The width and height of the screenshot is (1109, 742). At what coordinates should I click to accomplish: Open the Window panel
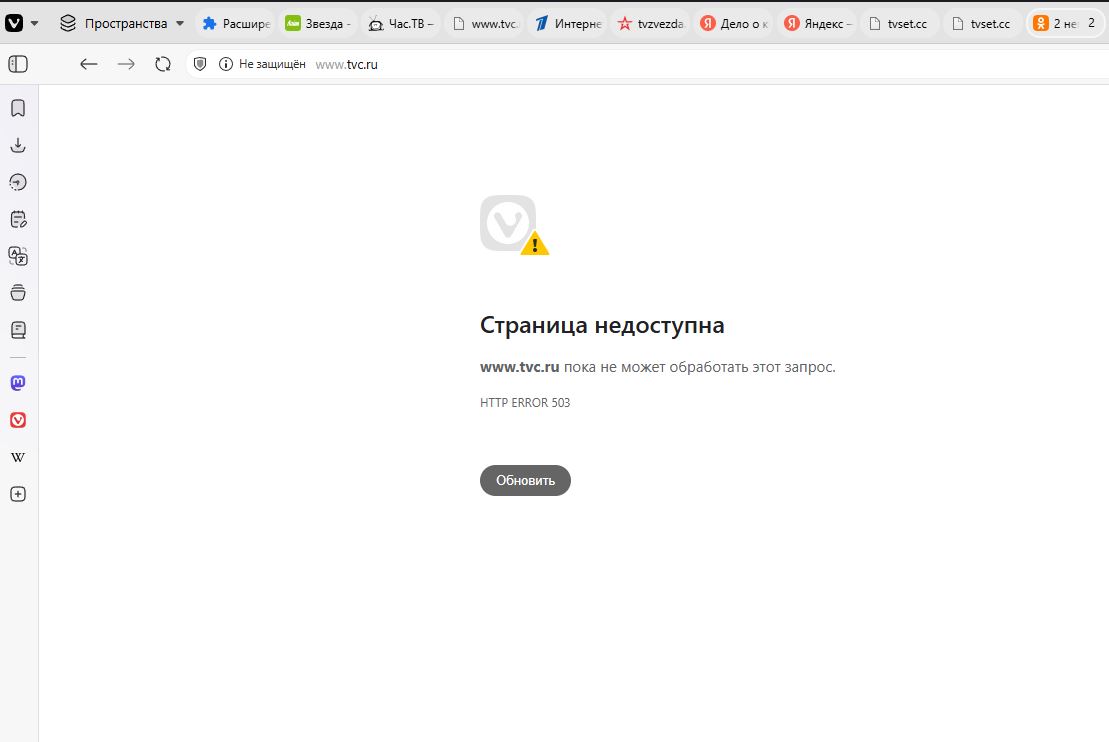18,293
